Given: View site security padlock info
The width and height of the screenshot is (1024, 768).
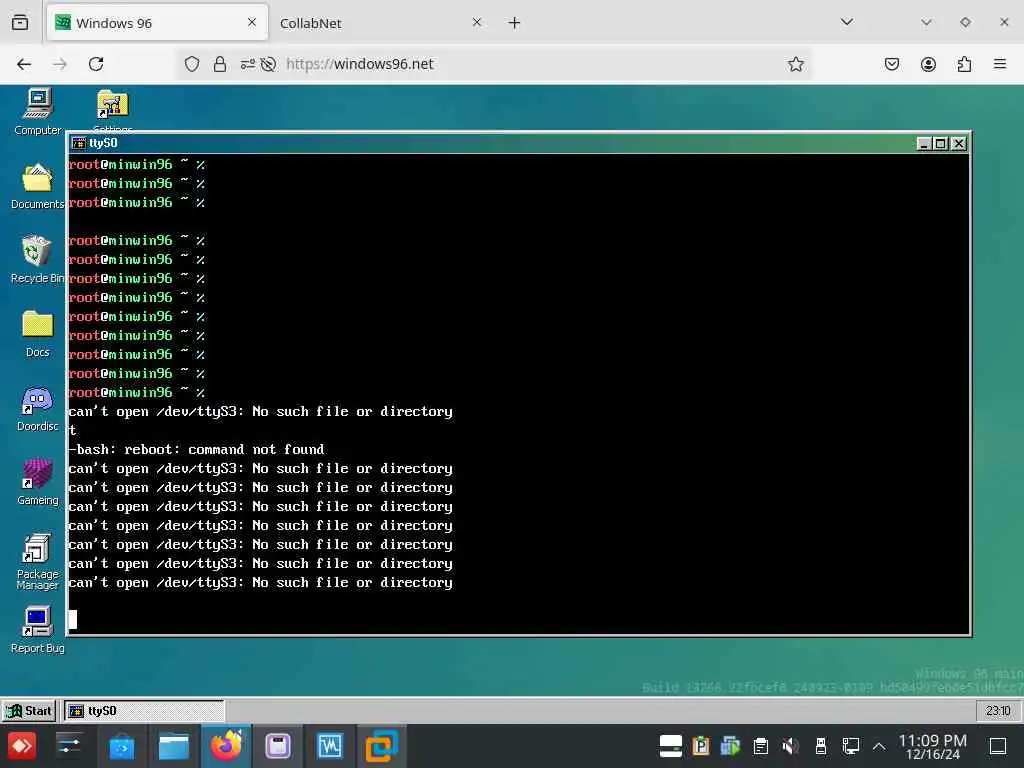Looking at the screenshot, I should coord(220,64).
